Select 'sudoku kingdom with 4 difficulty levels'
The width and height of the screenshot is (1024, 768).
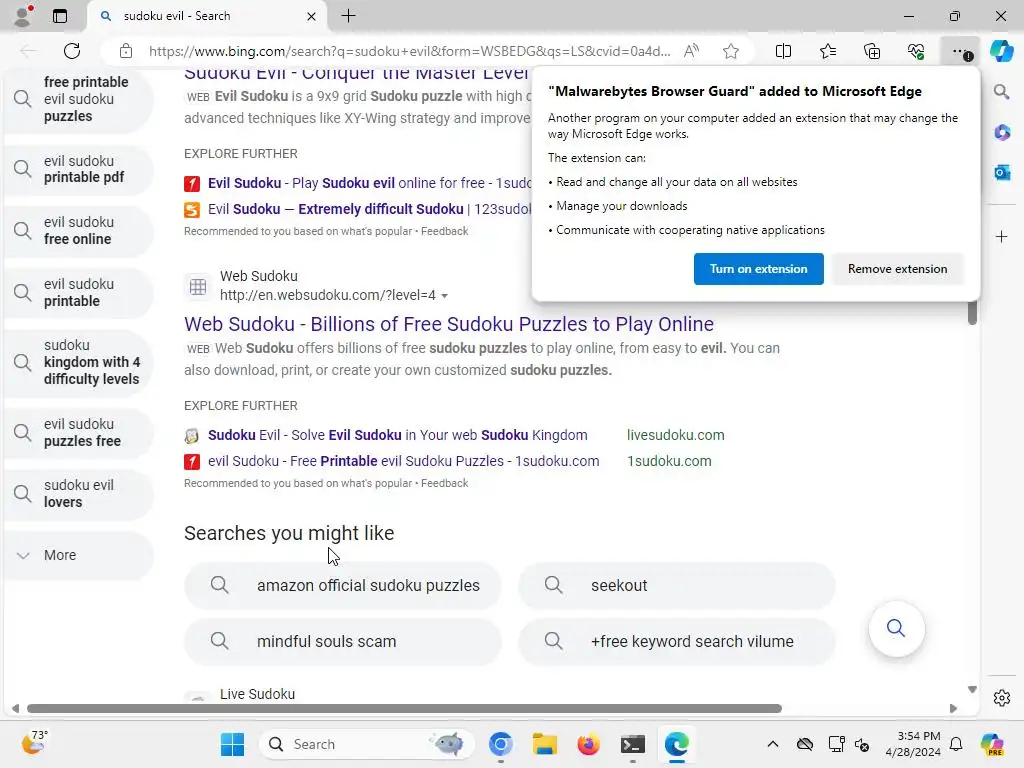click(78, 362)
